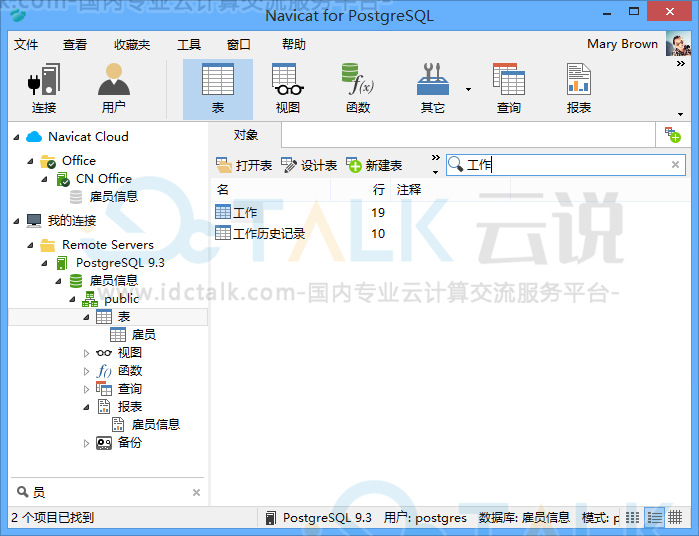Screen dimensions: 699x536
Task: Select the CN Office connection
Action: [x=103, y=179]
